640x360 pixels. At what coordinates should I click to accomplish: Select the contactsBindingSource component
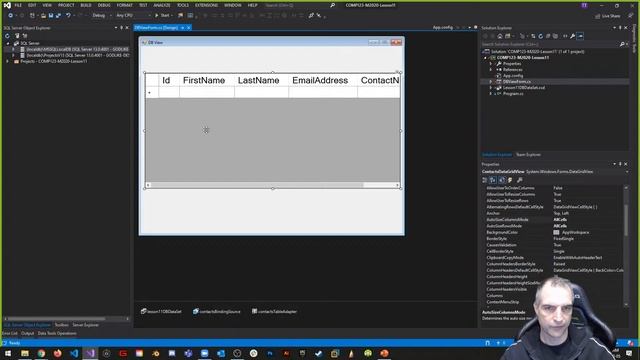[x=216, y=311]
